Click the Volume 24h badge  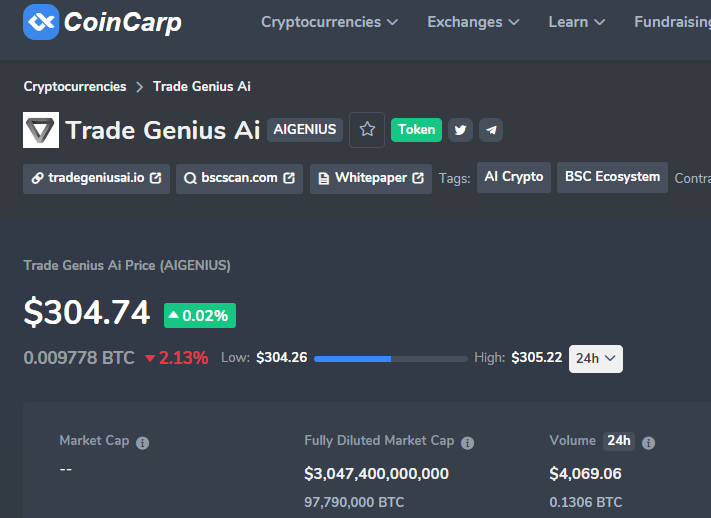pyautogui.click(x=618, y=441)
